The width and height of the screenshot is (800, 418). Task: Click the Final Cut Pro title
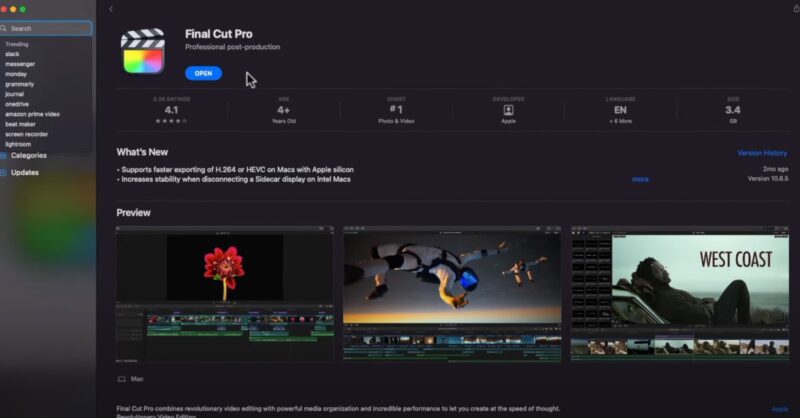tap(218, 34)
